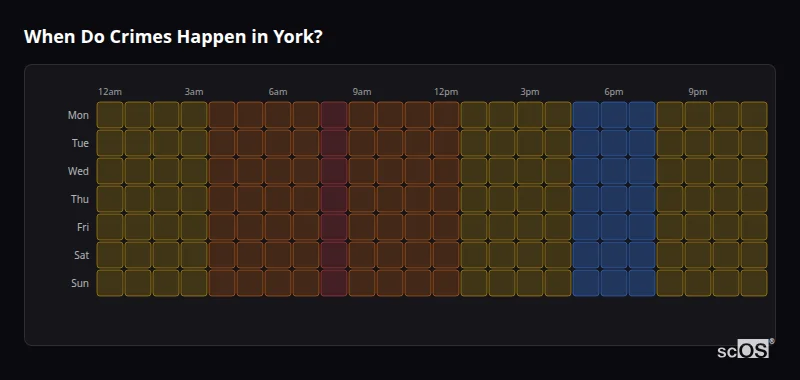Click the scOS logo
The image size is (800, 380).
pyautogui.click(x=745, y=349)
